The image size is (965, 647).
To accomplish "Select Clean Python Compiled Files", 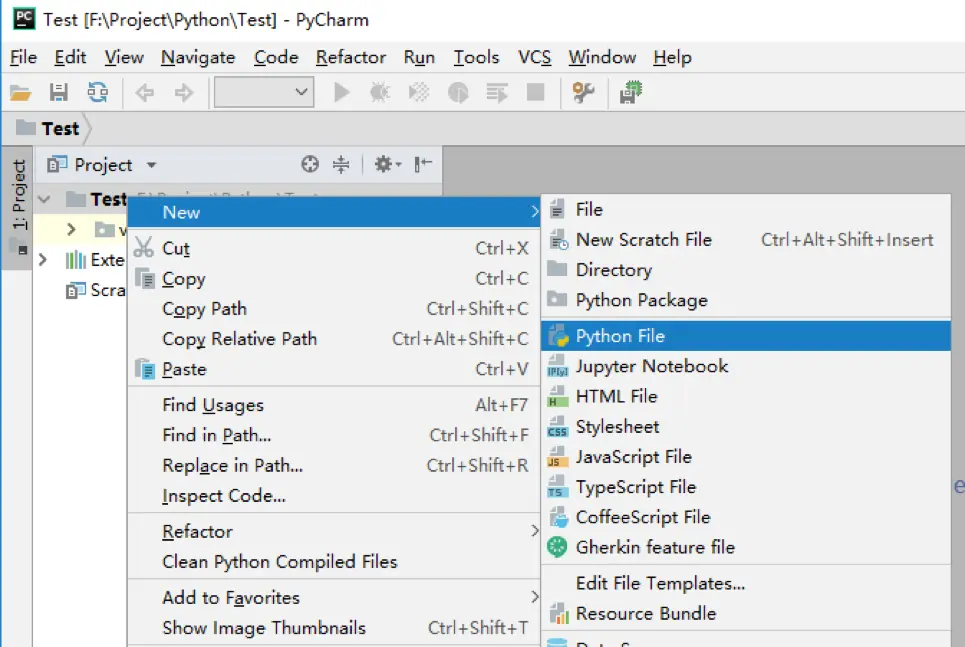I will click(x=334, y=561).
